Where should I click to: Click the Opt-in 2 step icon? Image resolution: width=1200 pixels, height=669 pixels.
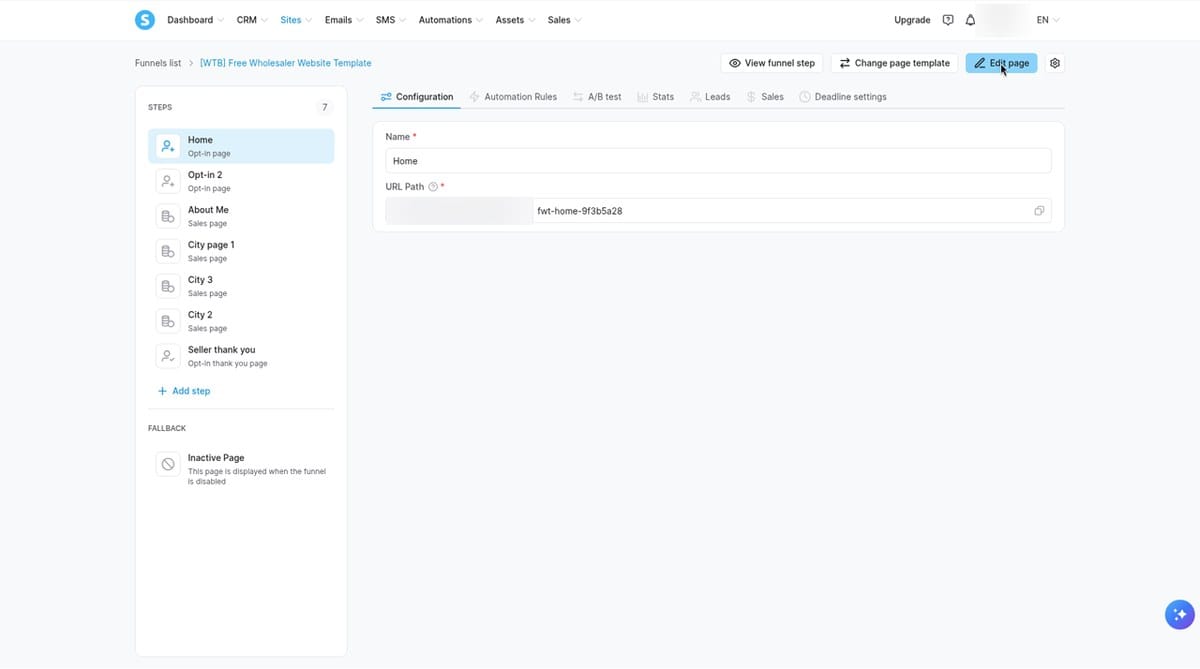[x=168, y=181]
